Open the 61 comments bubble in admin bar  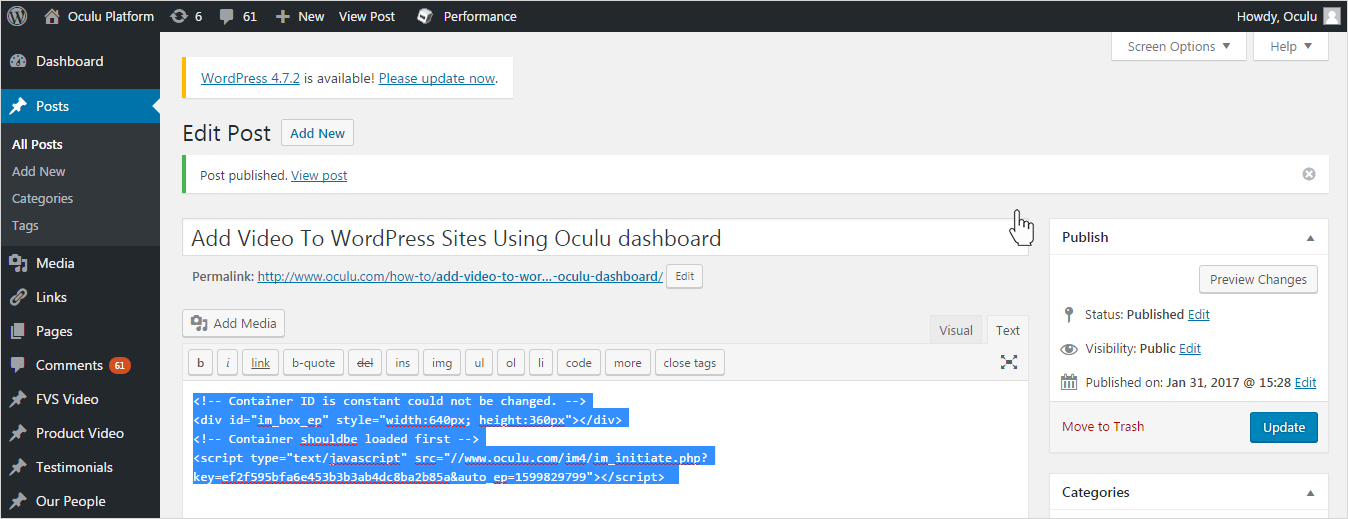(x=238, y=16)
